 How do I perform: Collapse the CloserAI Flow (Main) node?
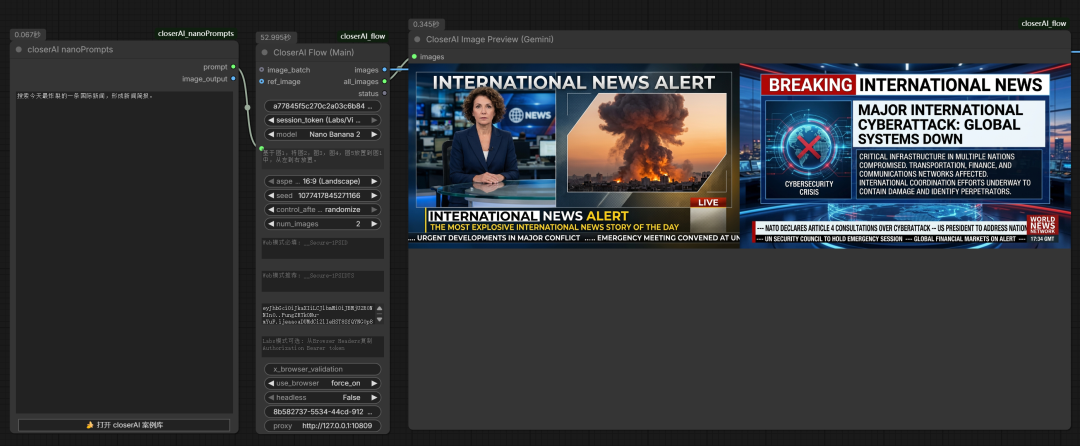pos(265,52)
